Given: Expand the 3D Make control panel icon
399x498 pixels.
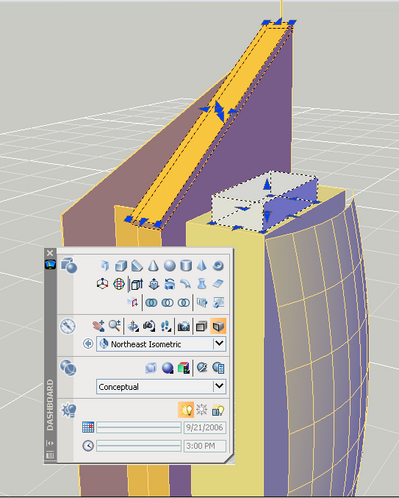Looking at the screenshot, I should [x=69, y=265].
